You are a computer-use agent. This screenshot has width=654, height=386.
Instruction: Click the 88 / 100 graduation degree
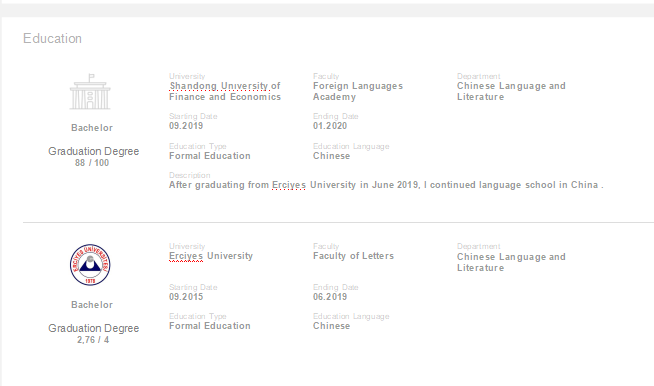coord(92,163)
